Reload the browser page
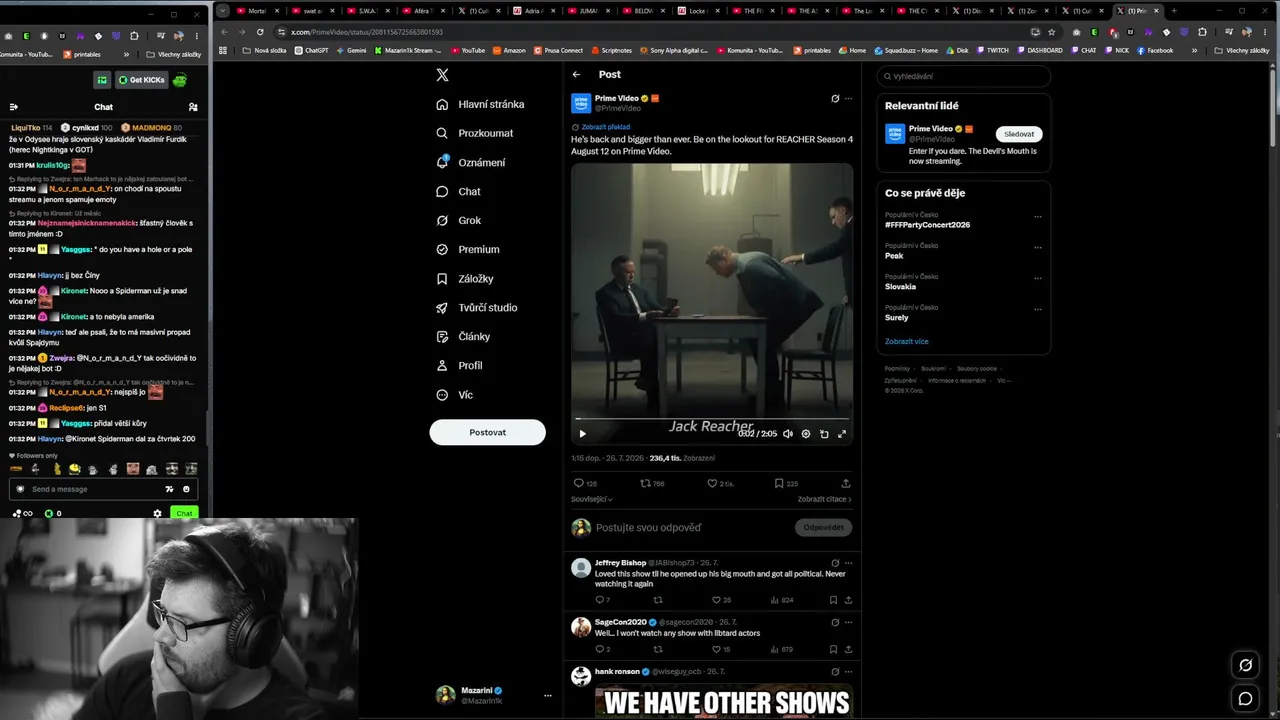The image size is (1280, 720). pyautogui.click(x=260, y=32)
